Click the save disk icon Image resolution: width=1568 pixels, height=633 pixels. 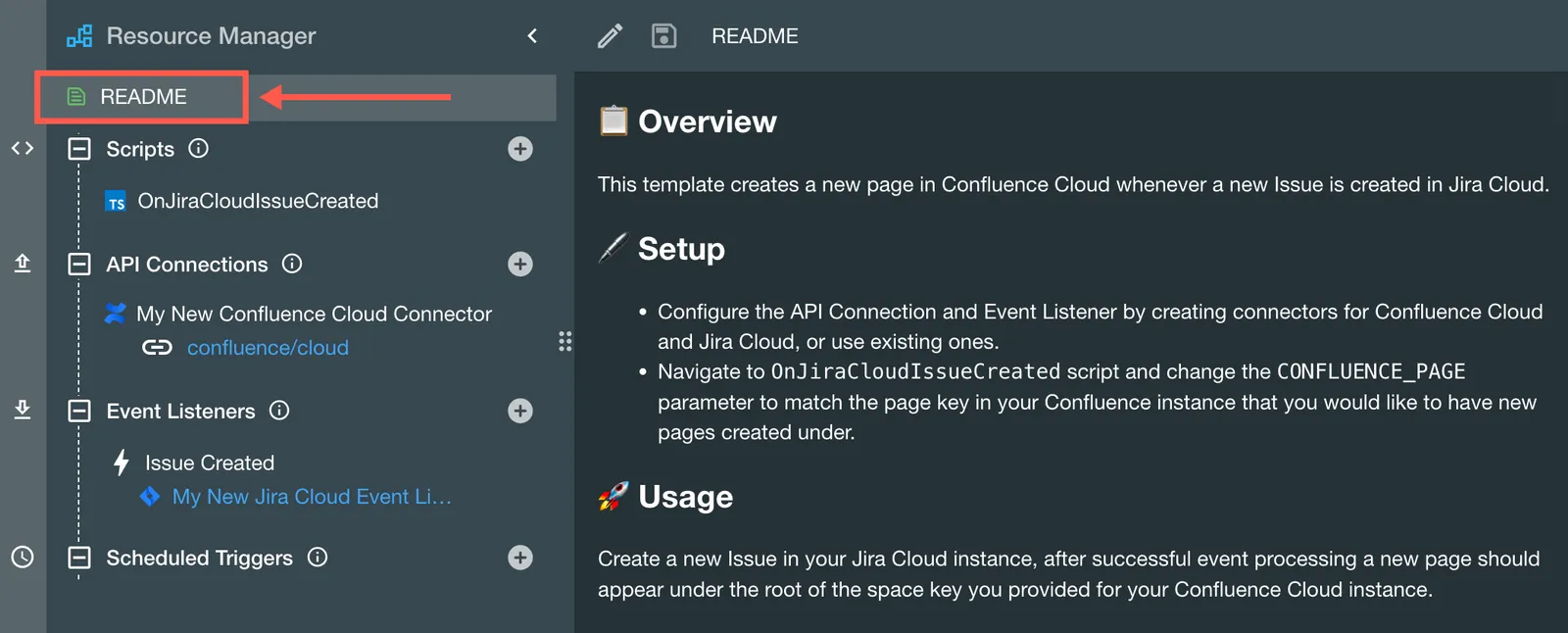(x=663, y=36)
